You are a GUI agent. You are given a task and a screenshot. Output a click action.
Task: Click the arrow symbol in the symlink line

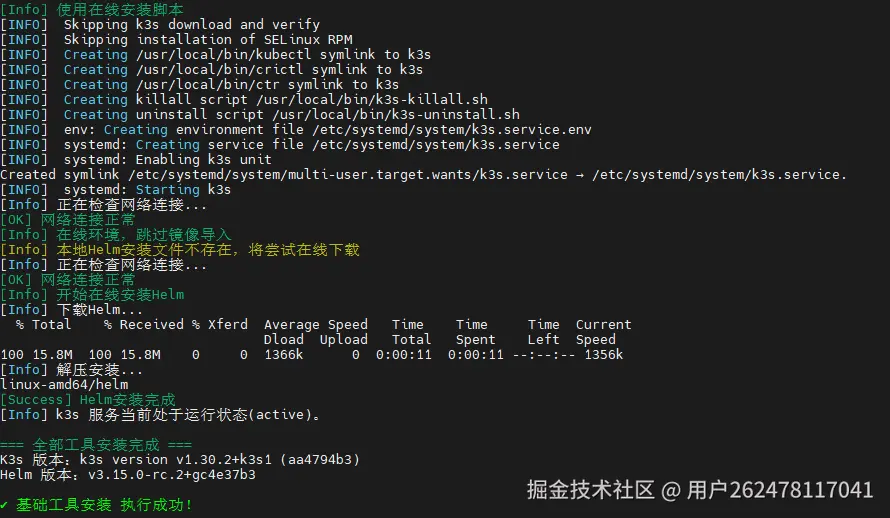tap(580, 175)
